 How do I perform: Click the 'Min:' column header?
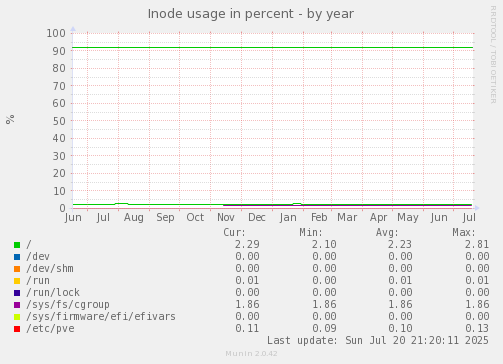point(311,232)
